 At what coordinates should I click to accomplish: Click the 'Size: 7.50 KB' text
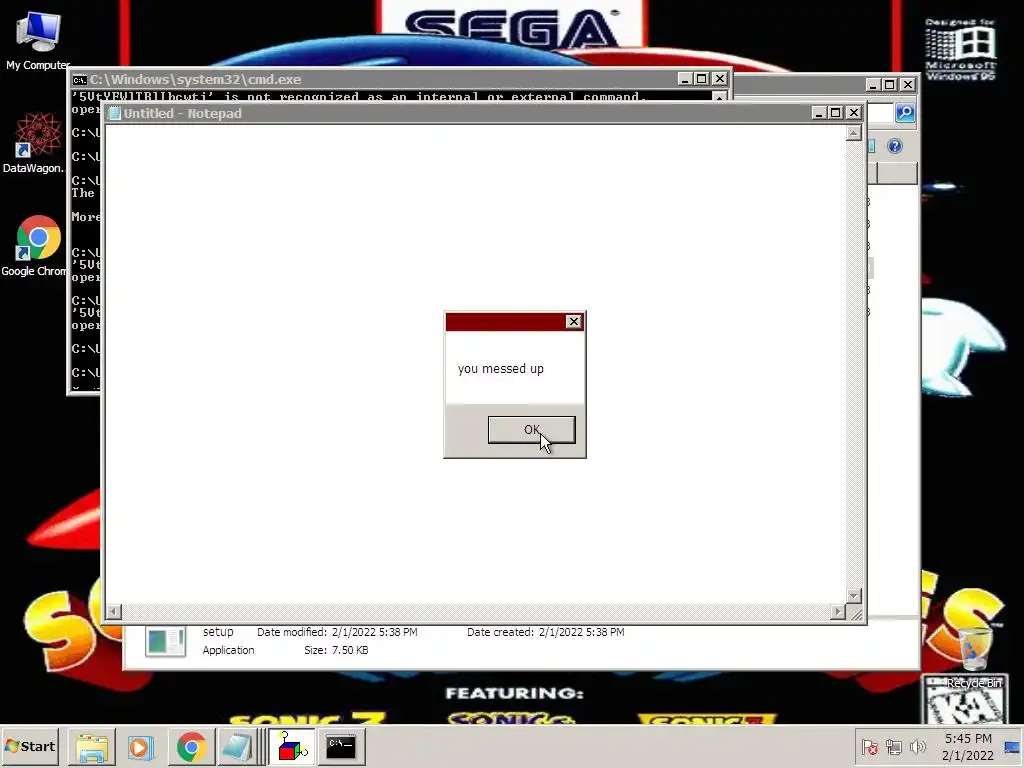(336, 650)
